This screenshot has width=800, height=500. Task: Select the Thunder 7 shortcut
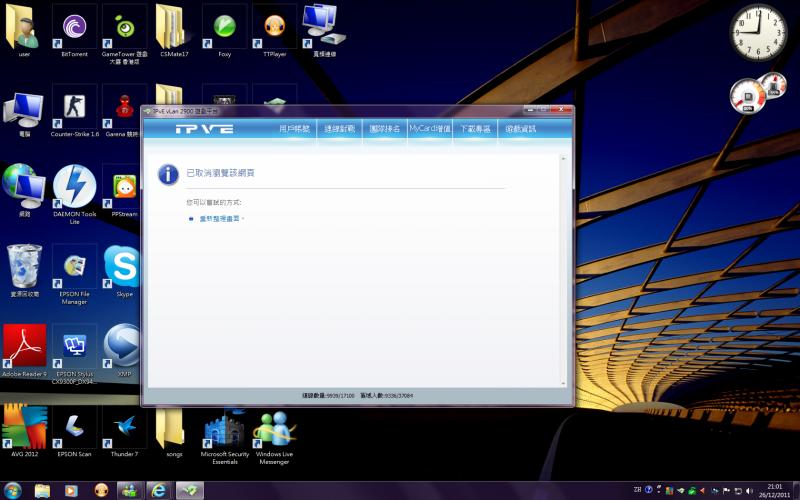(124, 431)
